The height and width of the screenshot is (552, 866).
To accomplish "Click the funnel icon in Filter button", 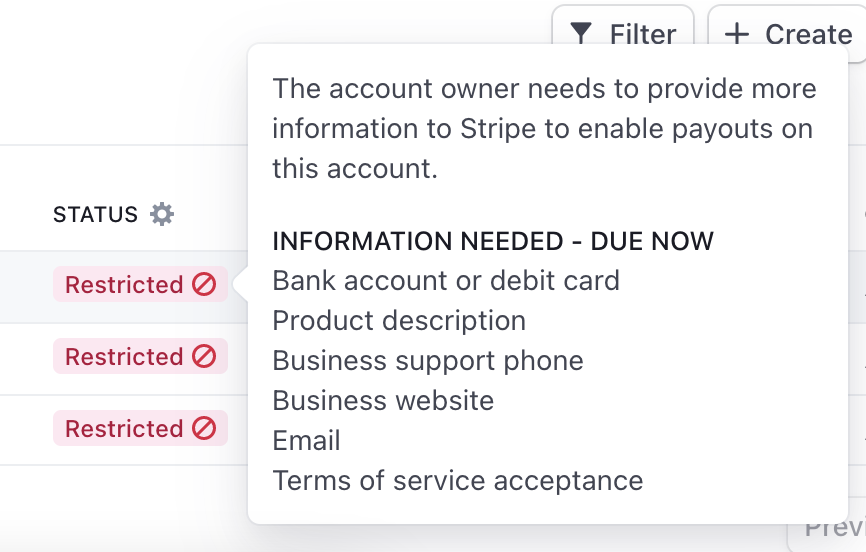I will point(581,33).
